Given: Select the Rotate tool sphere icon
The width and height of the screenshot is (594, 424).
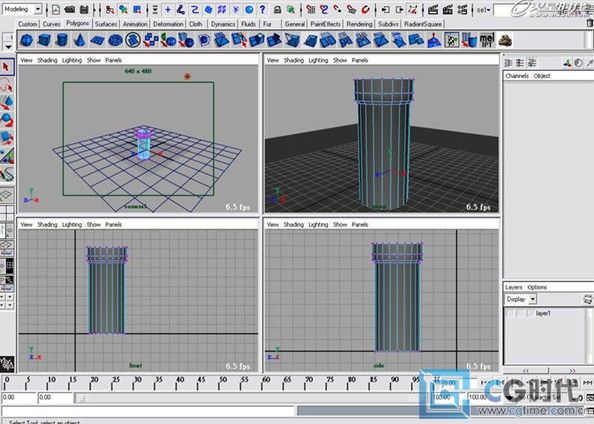Looking at the screenshot, I should click(x=7, y=120).
